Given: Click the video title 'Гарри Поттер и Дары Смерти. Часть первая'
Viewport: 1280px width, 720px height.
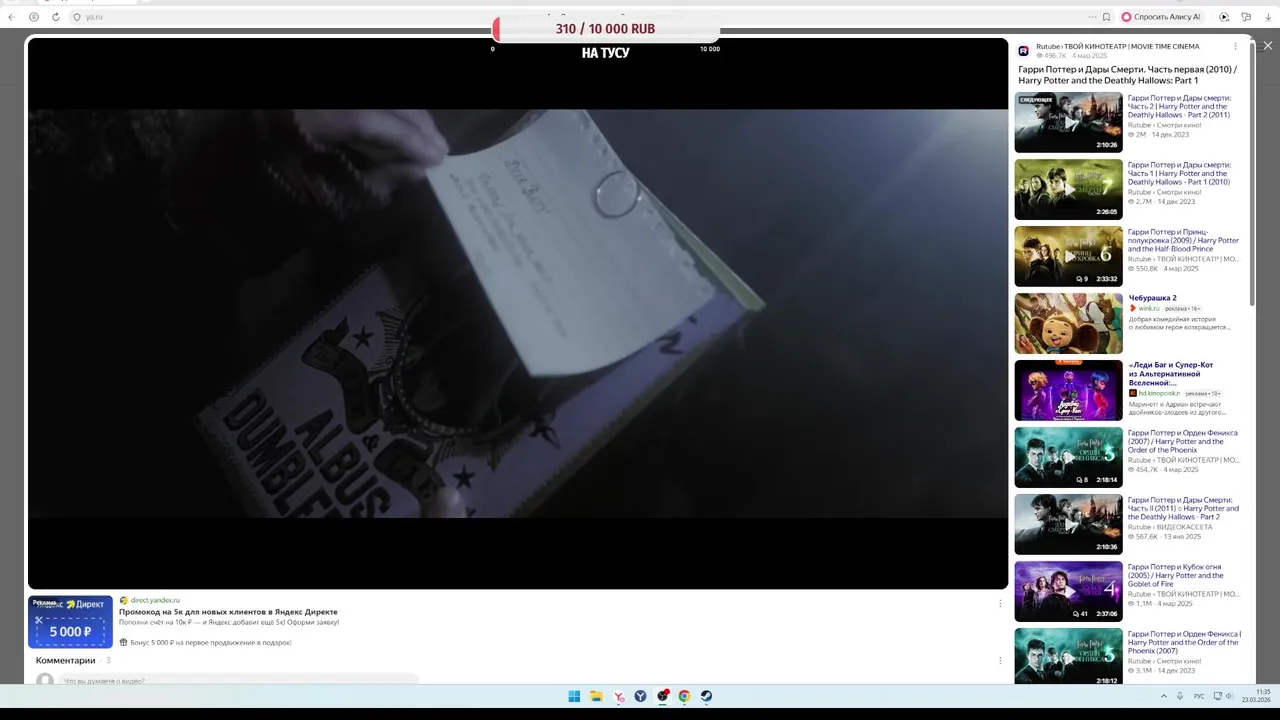Looking at the screenshot, I should click(x=1127, y=75).
